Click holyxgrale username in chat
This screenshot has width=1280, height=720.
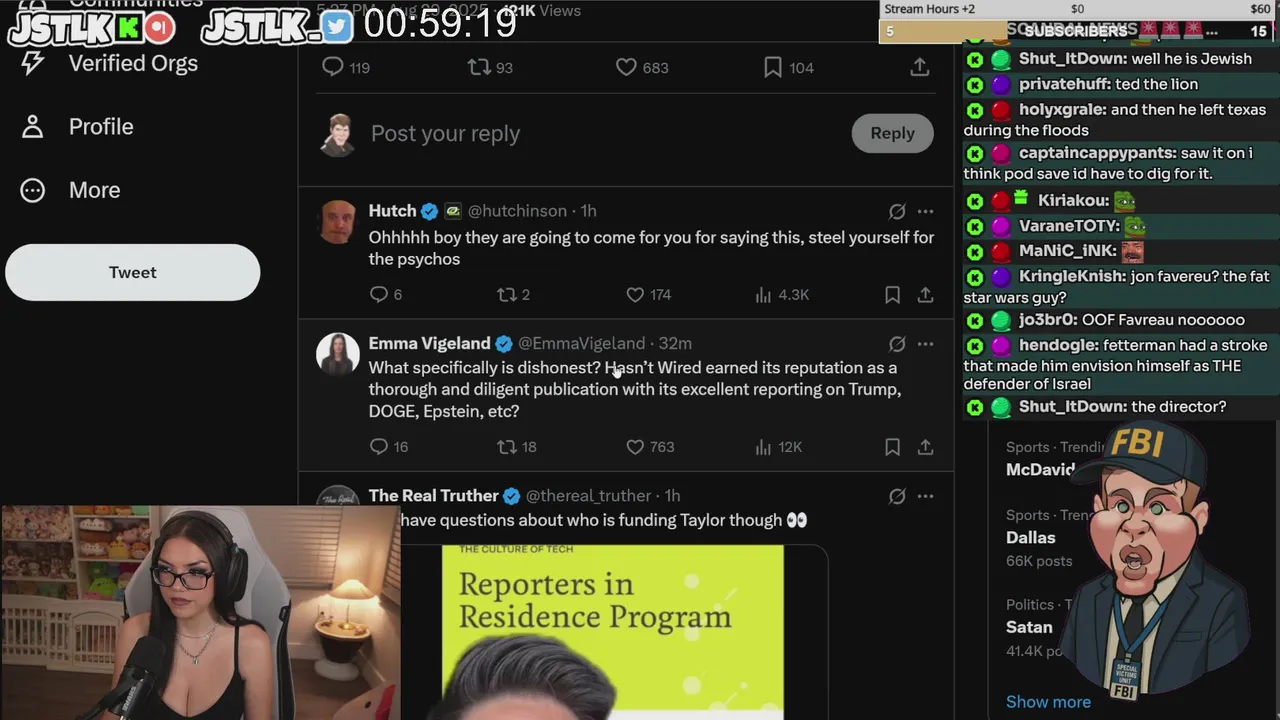(1061, 109)
